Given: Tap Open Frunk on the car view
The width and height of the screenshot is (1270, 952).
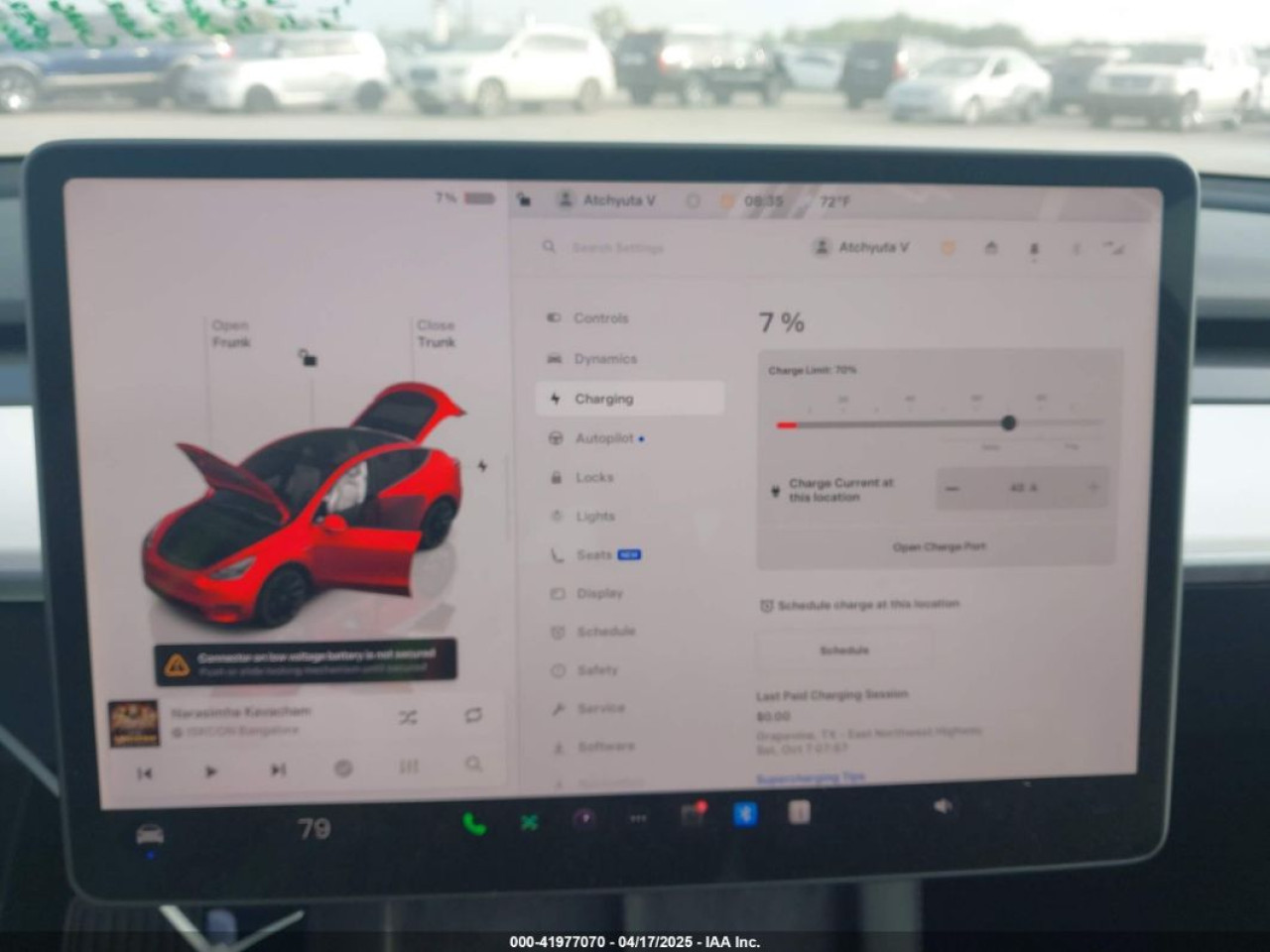Looking at the screenshot, I should pyautogui.click(x=231, y=333).
